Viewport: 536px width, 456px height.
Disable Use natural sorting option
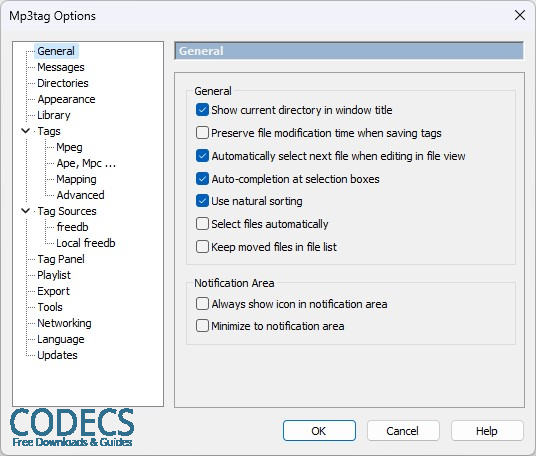(x=202, y=201)
